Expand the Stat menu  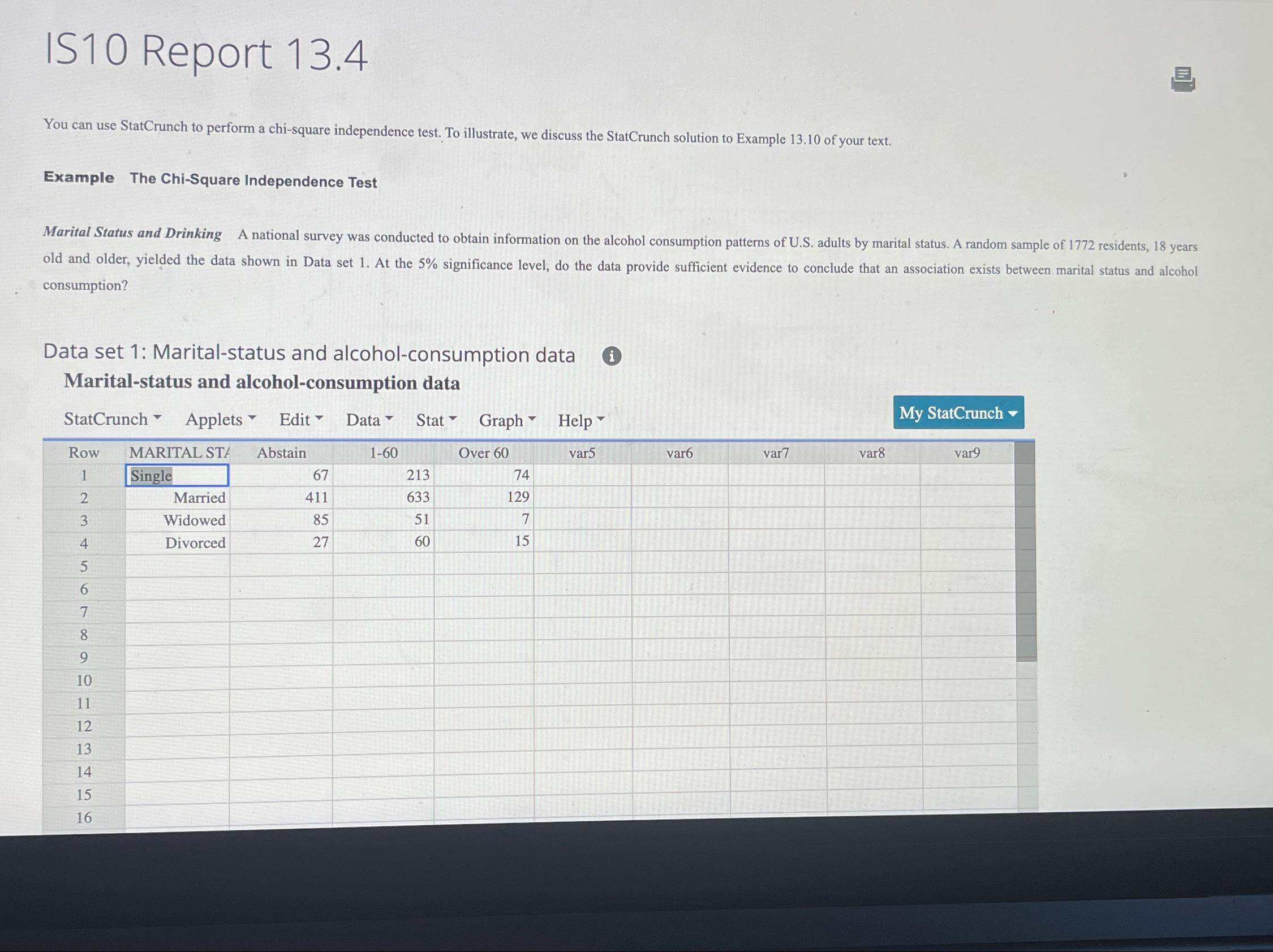click(436, 420)
